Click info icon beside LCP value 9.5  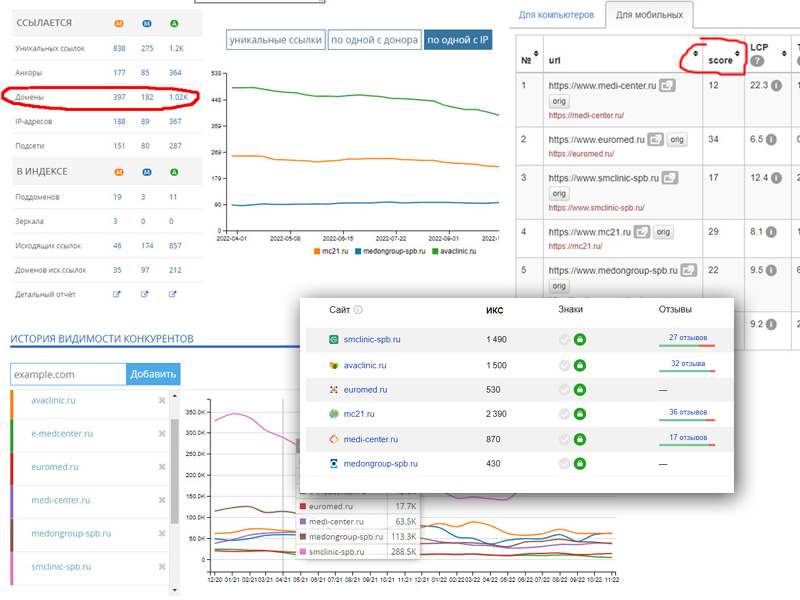coord(771,270)
